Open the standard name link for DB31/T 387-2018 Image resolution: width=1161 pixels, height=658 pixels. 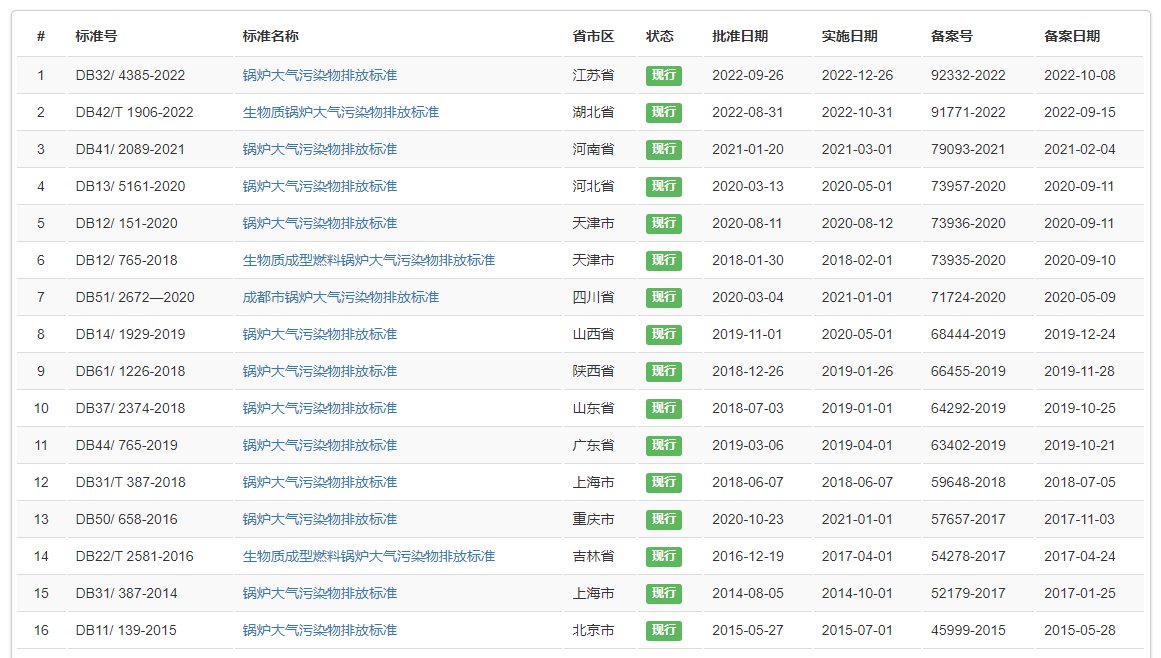click(319, 482)
